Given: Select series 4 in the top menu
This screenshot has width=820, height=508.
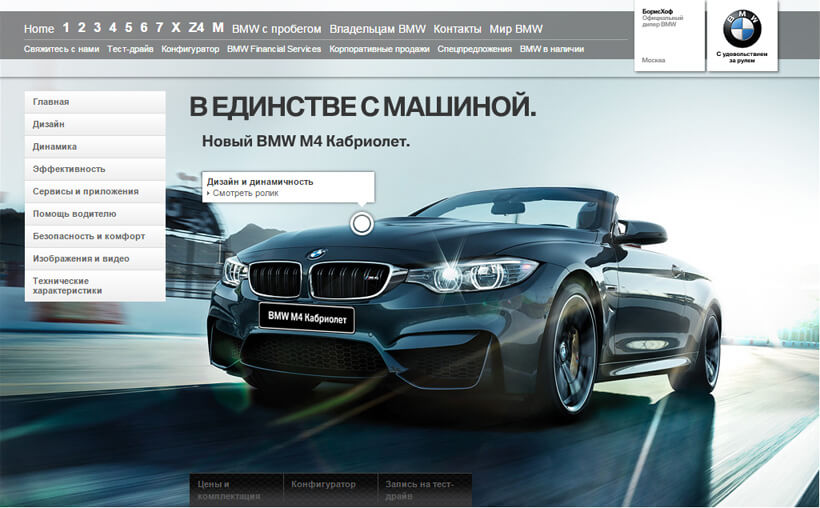Looking at the screenshot, I should point(113,27).
